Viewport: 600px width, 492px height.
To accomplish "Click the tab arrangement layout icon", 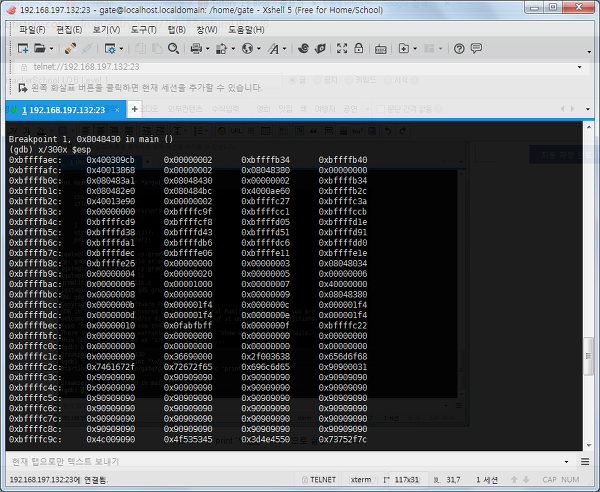I will tap(429, 49).
